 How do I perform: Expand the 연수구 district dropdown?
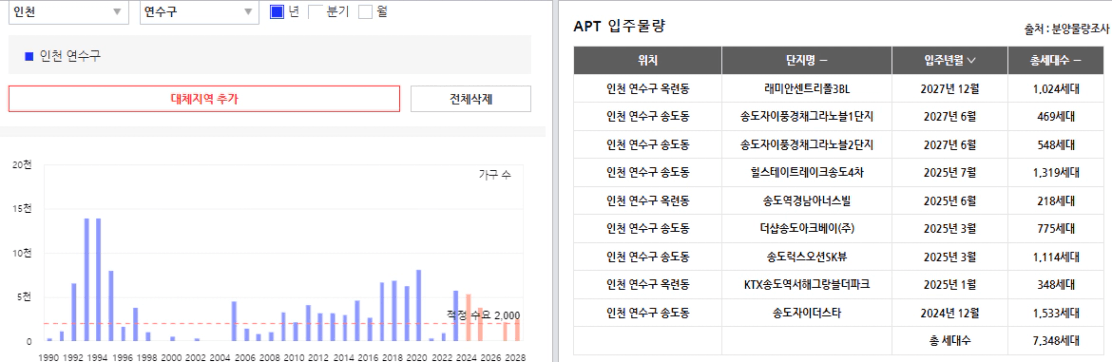[x=199, y=12]
